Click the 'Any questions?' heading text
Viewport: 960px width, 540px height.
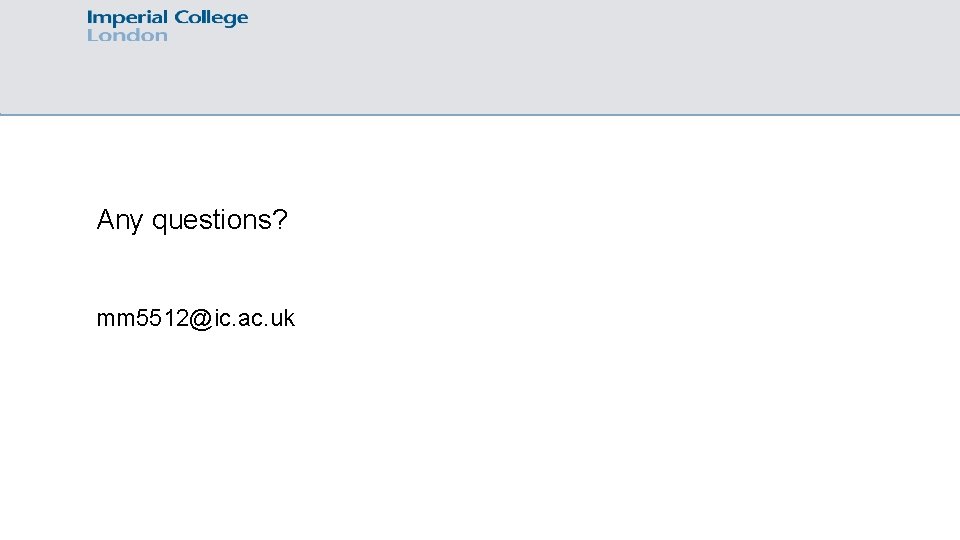point(191,220)
